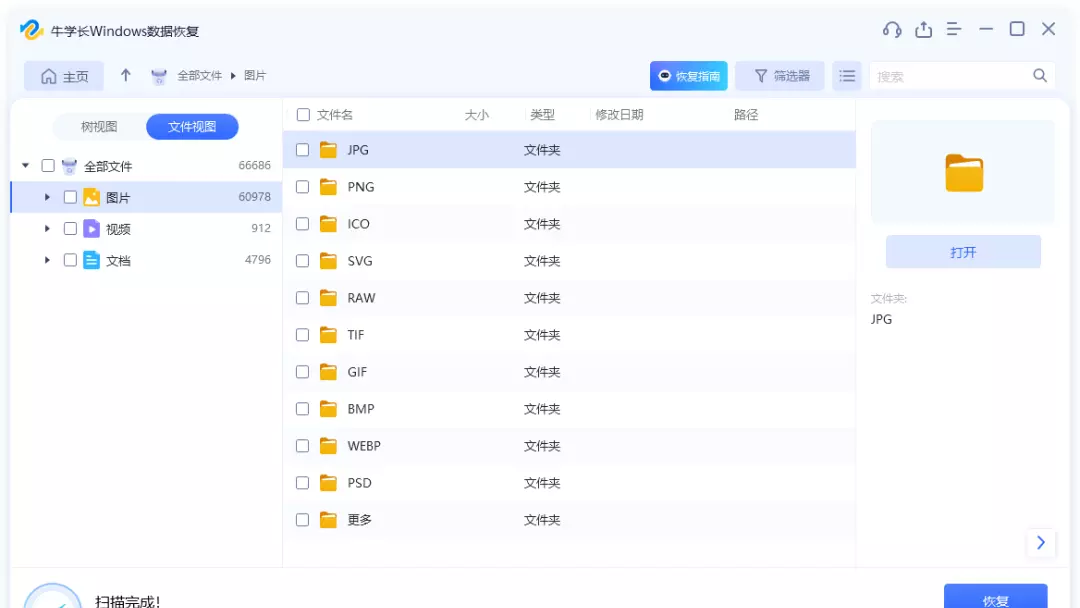Tick the select-all checkbox beside 文件名
This screenshot has width=1080, height=608.
pyautogui.click(x=303, y=114)
